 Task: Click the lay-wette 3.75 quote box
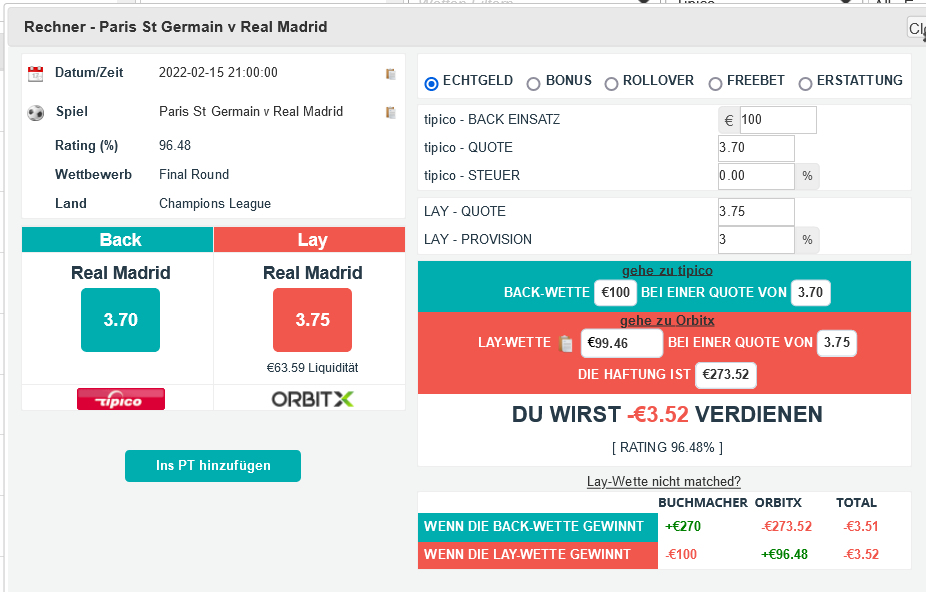click(x=836, y=343)
